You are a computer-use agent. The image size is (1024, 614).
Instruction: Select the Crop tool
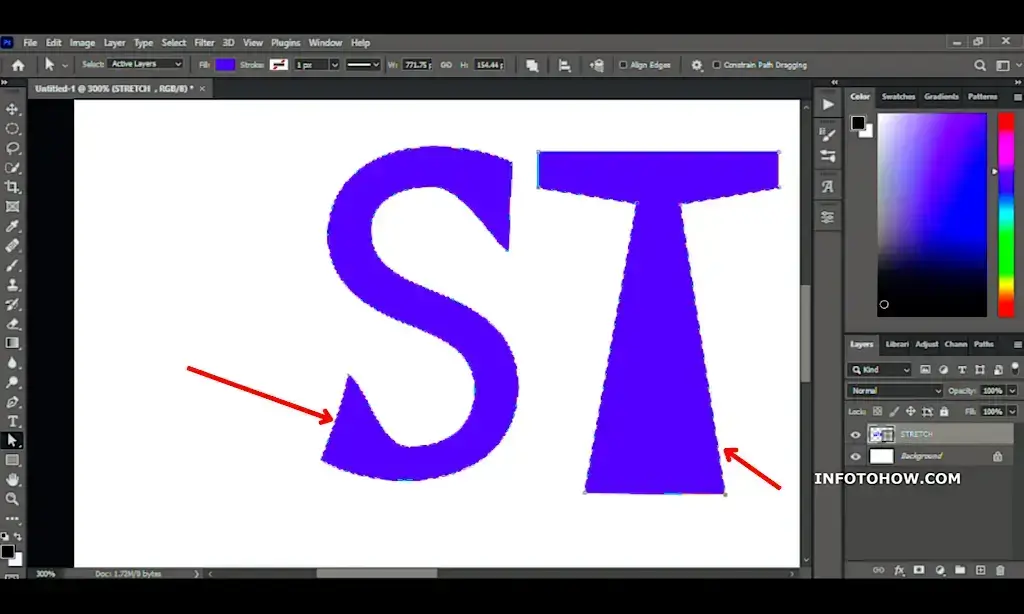(12, 187)
